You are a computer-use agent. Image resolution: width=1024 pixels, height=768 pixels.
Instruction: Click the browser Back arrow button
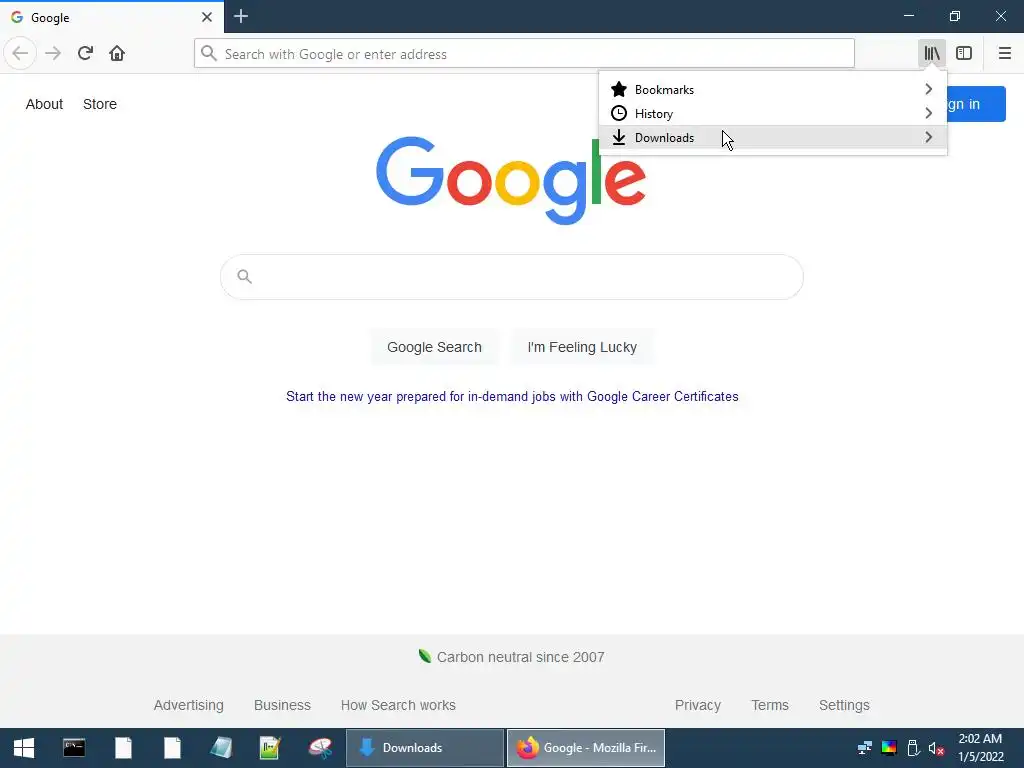point(20,54)
